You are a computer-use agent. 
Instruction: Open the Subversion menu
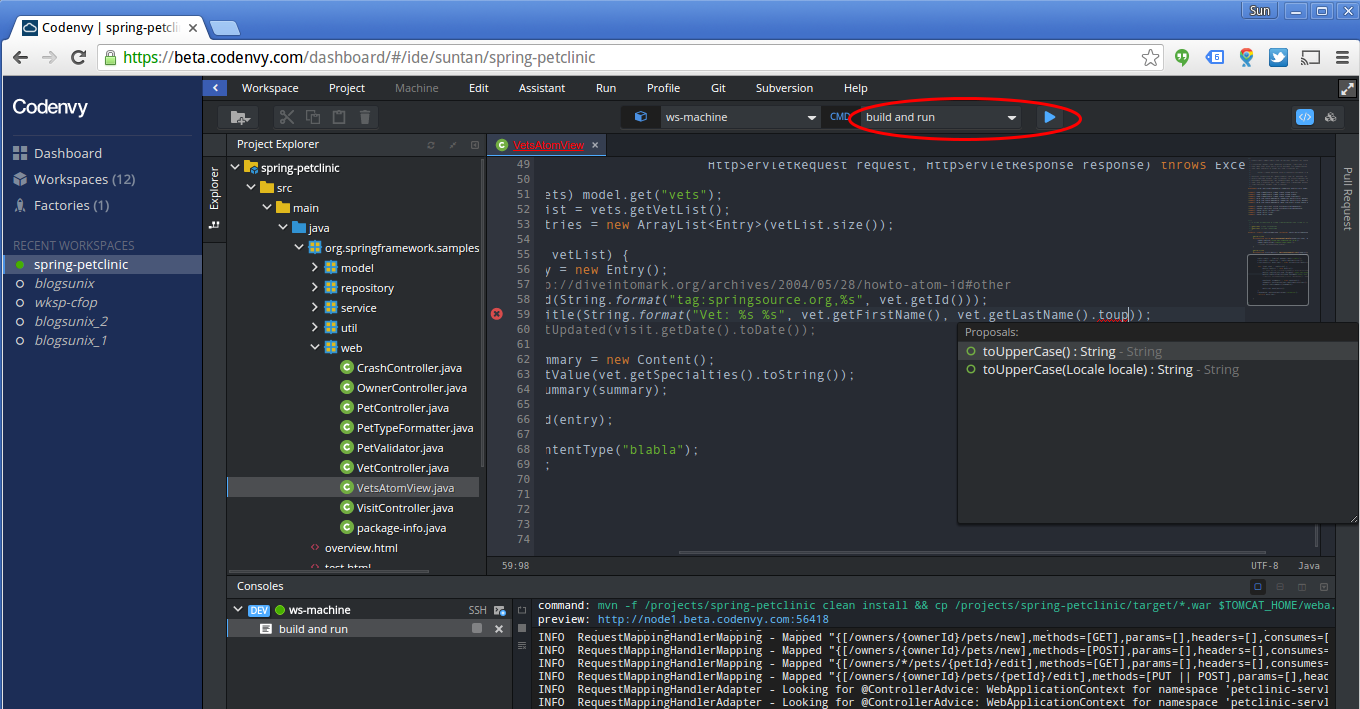coord(784,88)
